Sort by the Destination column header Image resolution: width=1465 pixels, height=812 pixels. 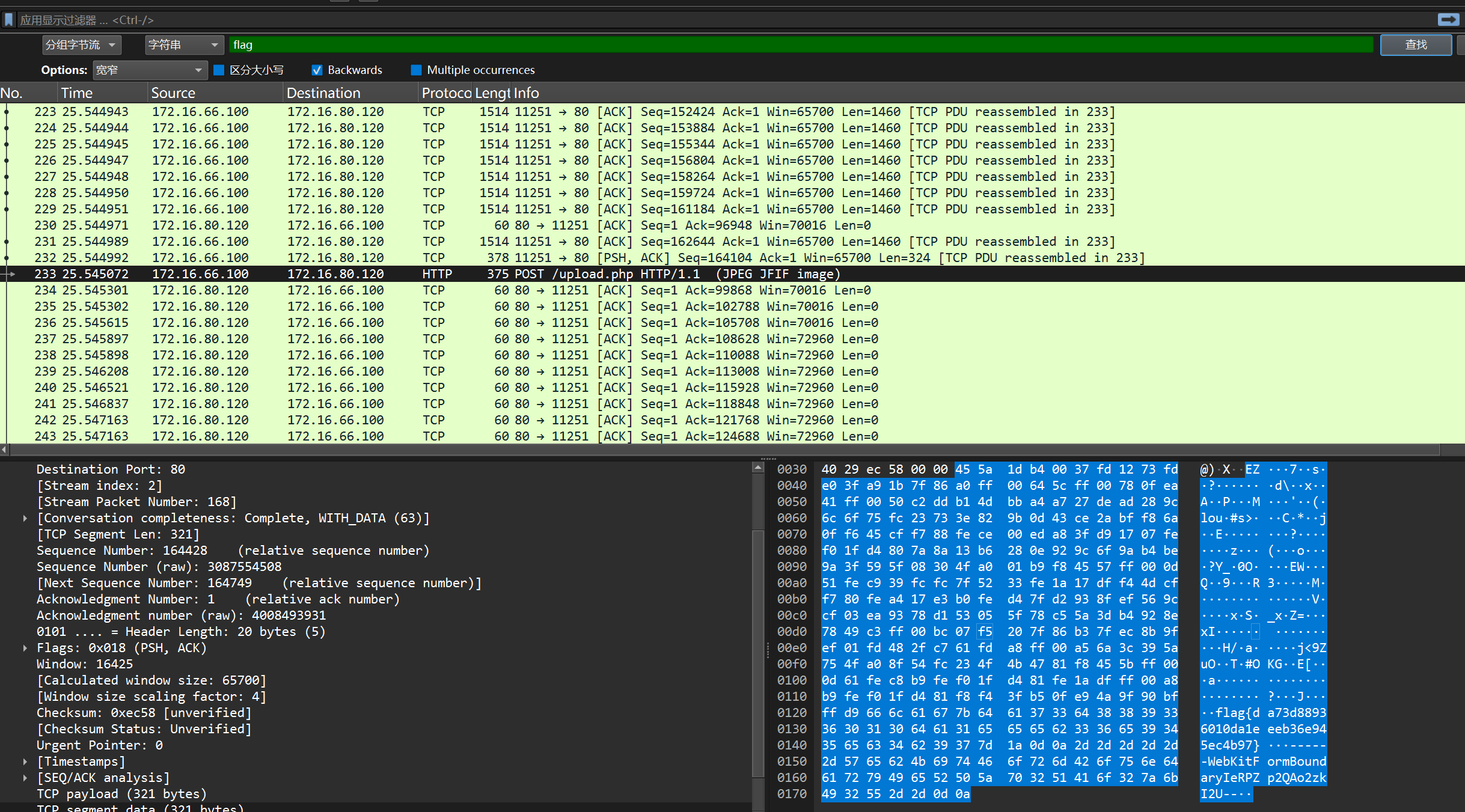(323, 93)
